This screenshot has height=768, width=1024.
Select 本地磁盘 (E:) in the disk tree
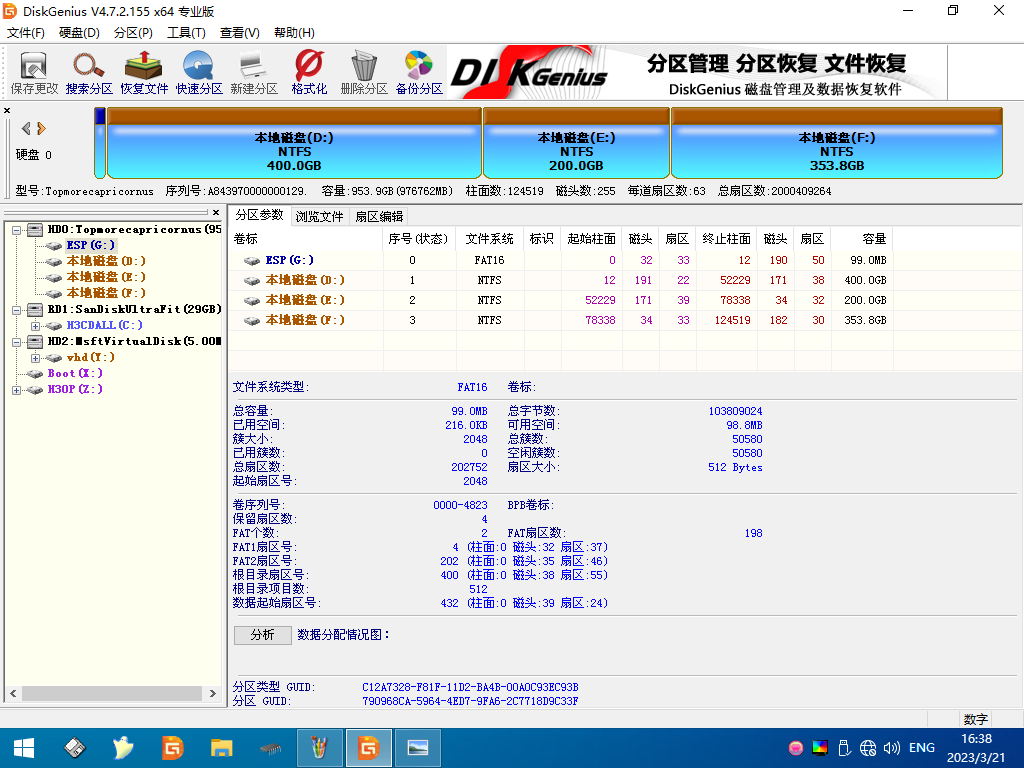coord(106,277)
